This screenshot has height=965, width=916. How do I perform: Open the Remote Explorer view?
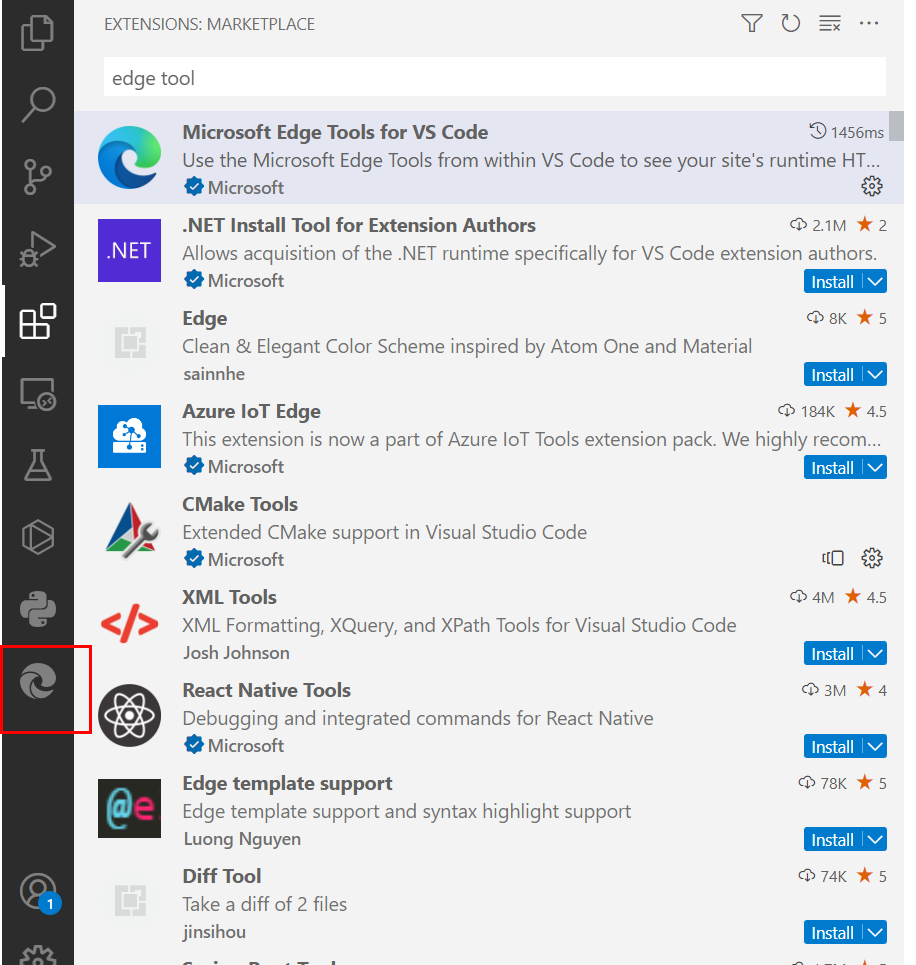point(37,394)
